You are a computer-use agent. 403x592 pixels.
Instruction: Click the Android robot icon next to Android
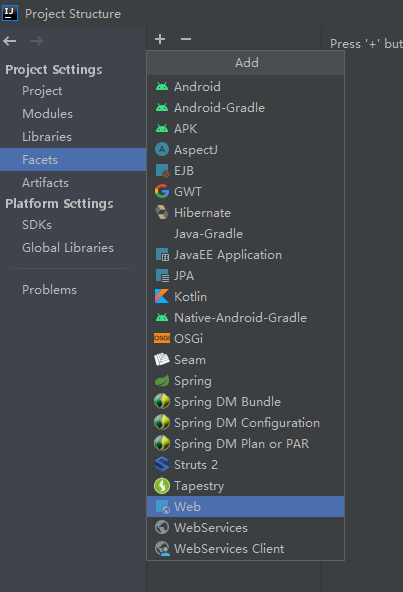click(x=162, y=87)
